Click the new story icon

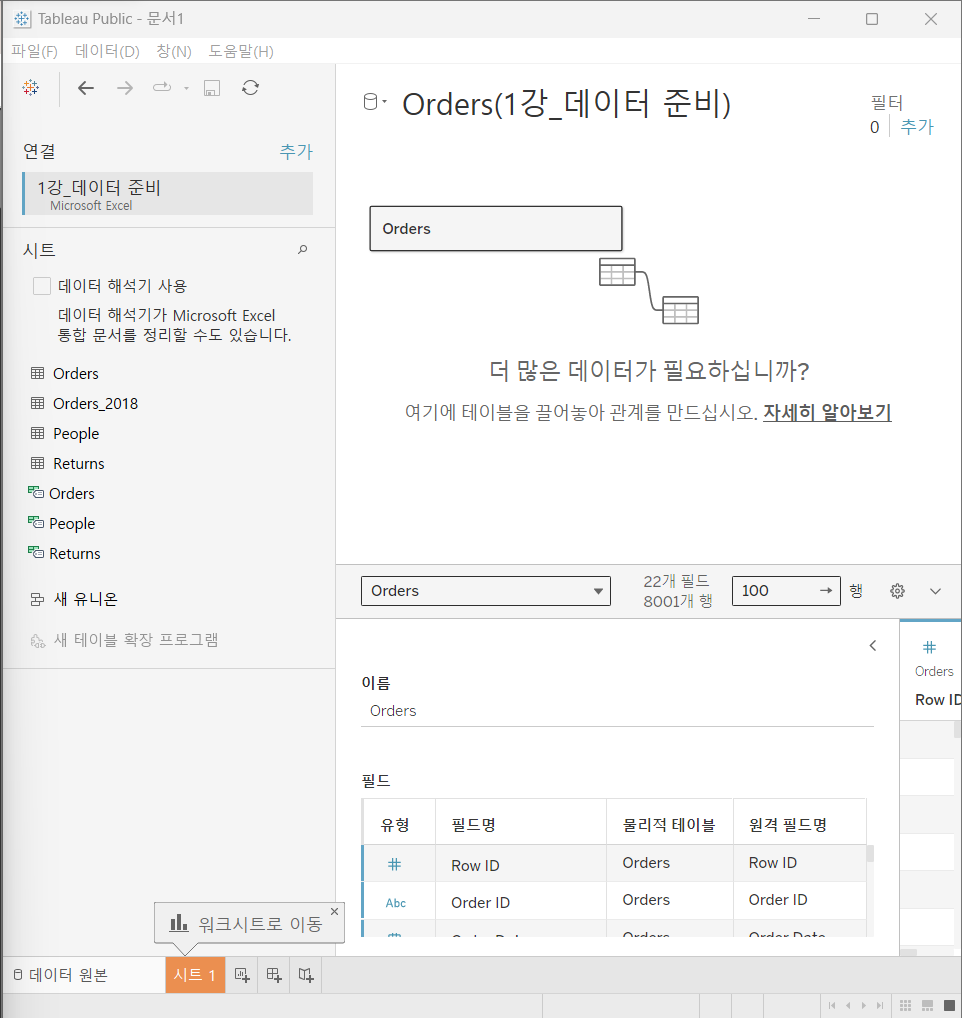306,975
